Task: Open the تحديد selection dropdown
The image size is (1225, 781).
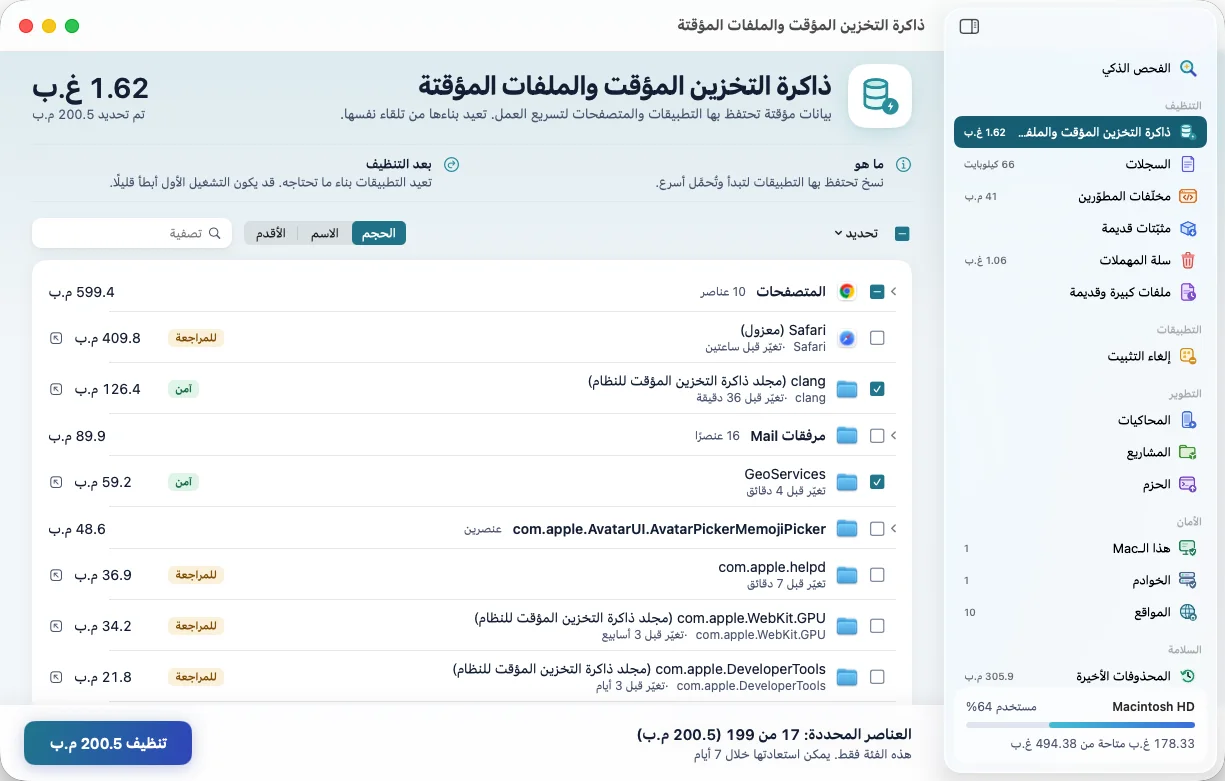Action: click(856, 233)
